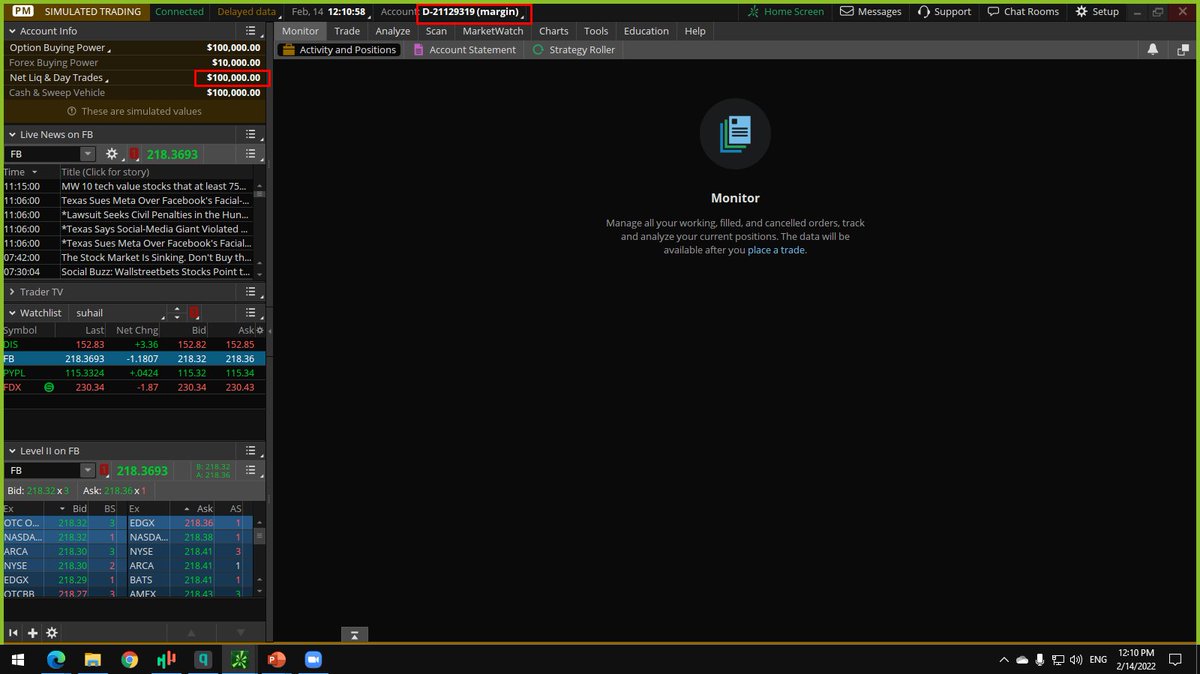
Task: Add gadget with the plus icon
Action: coord(32,633)
